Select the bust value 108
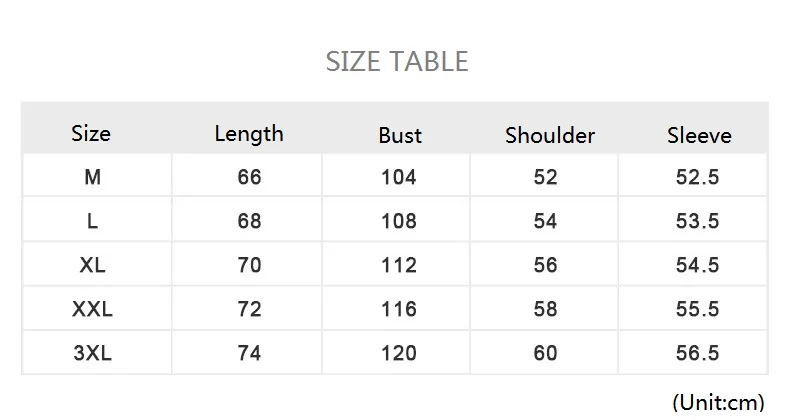 coord(399,221)
